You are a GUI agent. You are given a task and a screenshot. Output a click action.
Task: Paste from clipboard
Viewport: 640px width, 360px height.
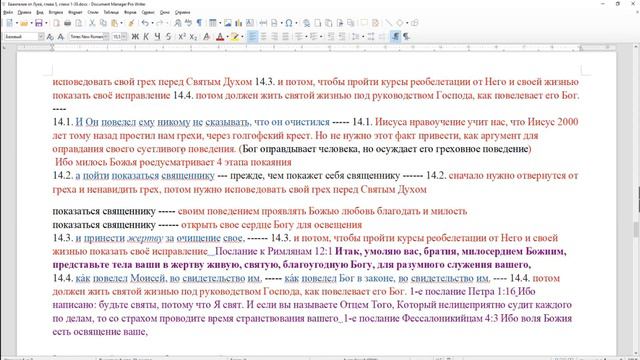point(114,23)
